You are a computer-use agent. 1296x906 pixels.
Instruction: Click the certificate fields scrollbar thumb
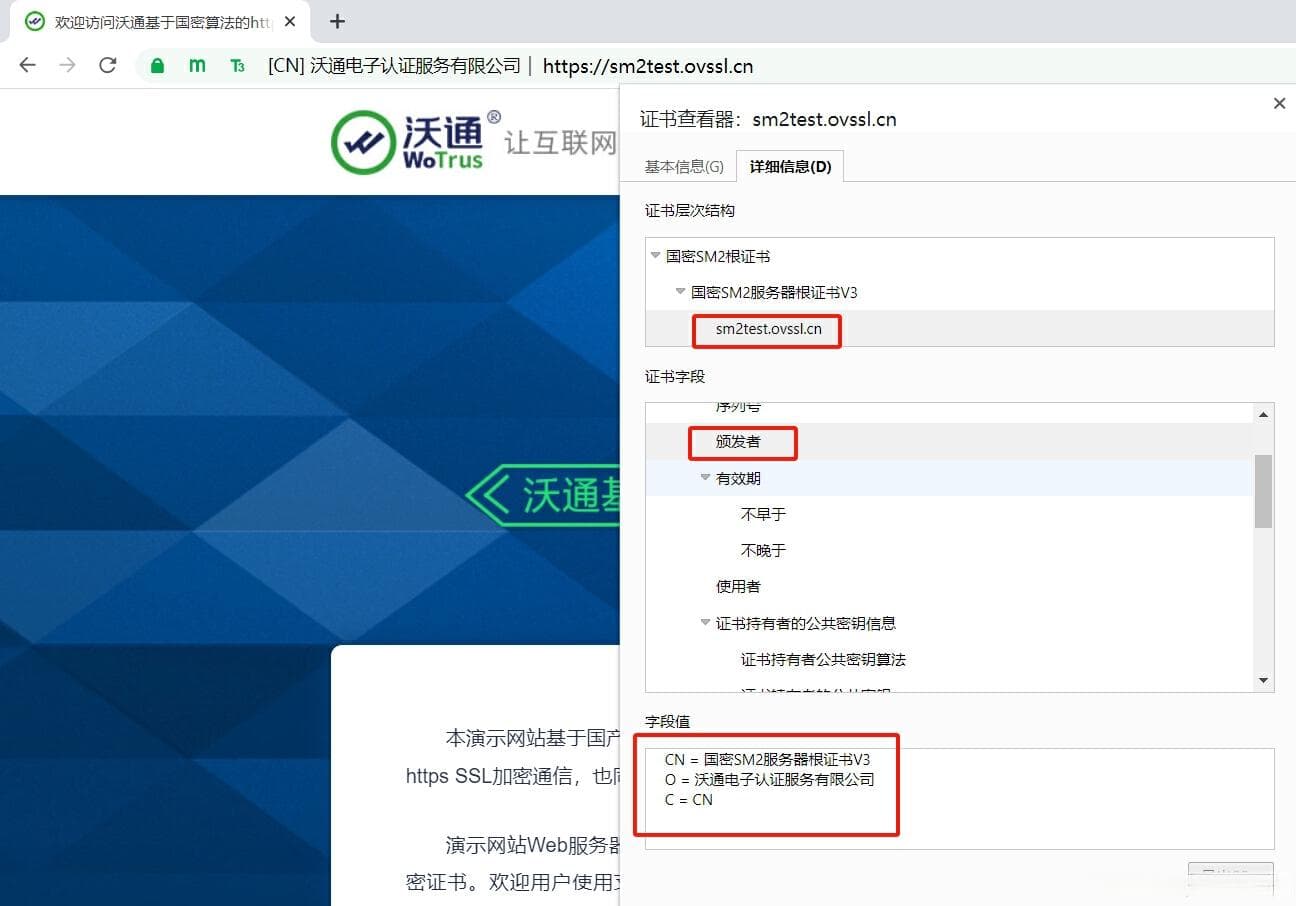pyautogui.click(x=1264, y=491)
